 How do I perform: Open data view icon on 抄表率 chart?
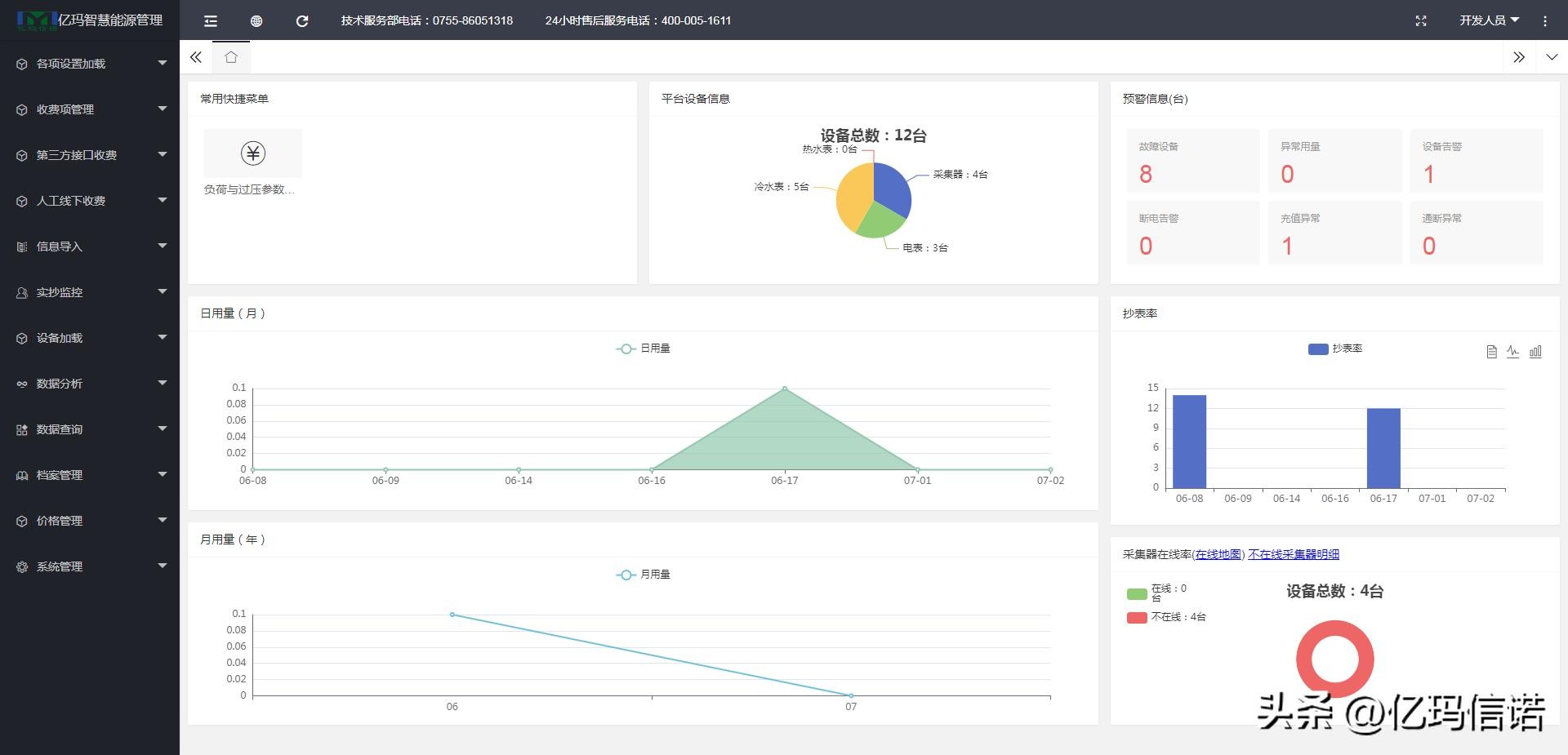click(1491, 352)
